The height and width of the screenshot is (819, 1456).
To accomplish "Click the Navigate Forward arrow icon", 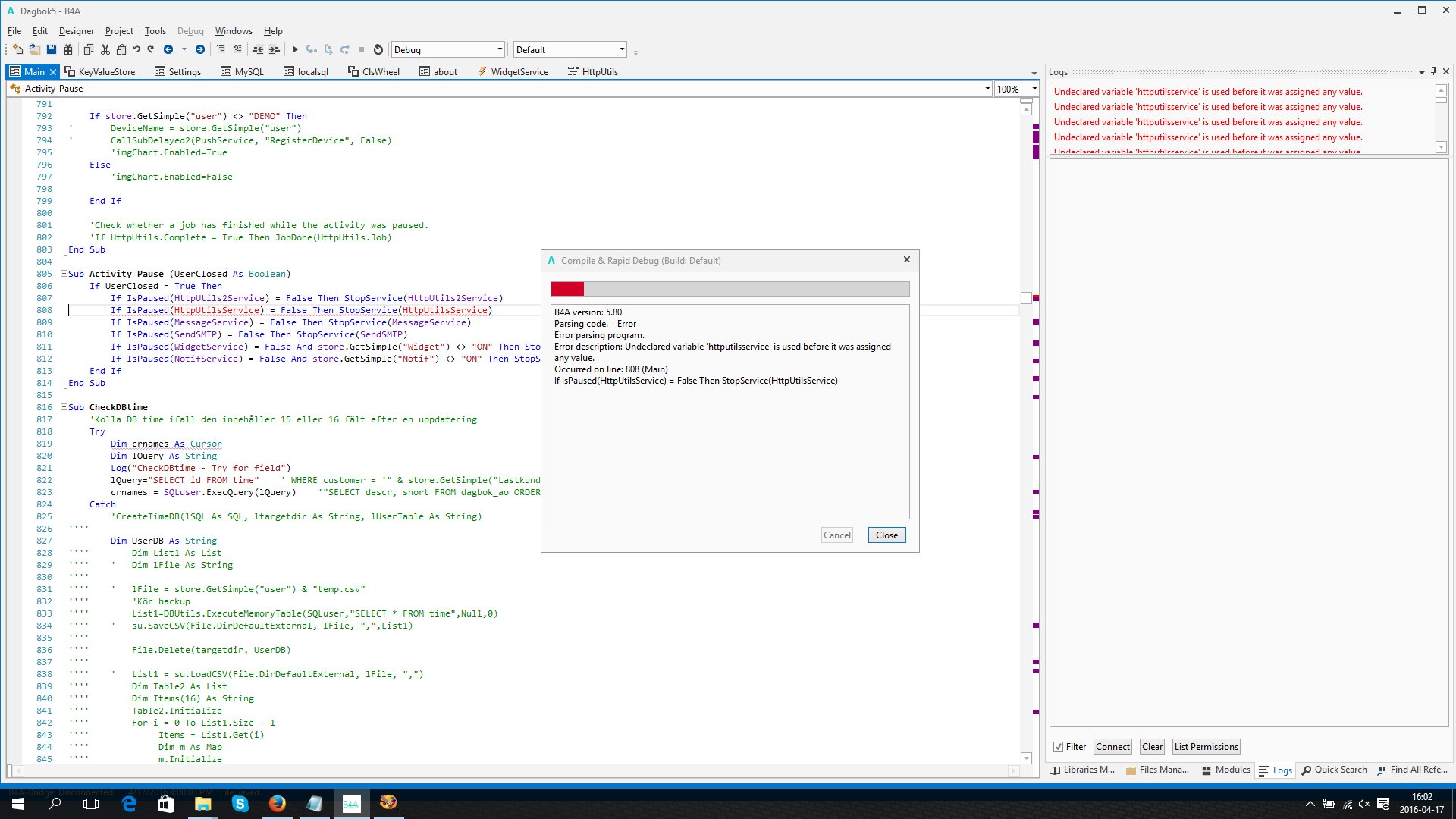I will point(200,49).
